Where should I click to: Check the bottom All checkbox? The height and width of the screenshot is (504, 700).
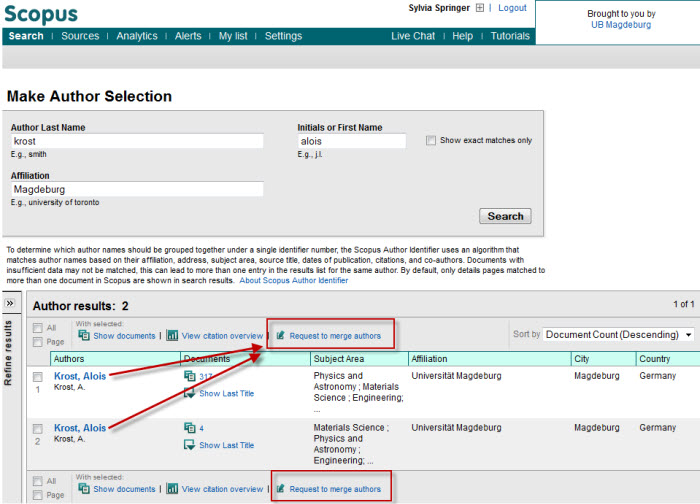tap(38, 481)
